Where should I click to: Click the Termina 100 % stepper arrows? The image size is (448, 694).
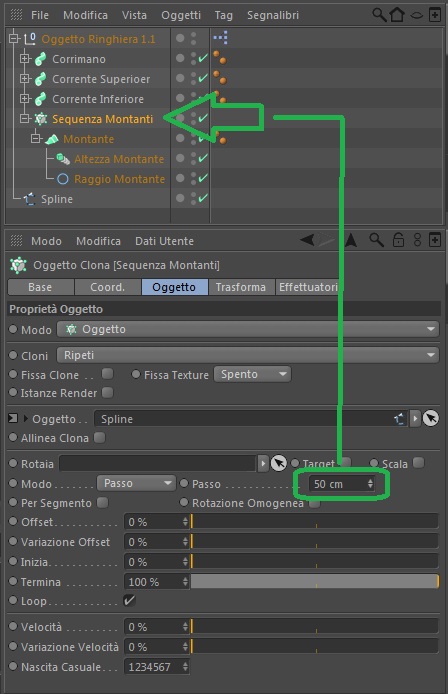tap(185, 582)
